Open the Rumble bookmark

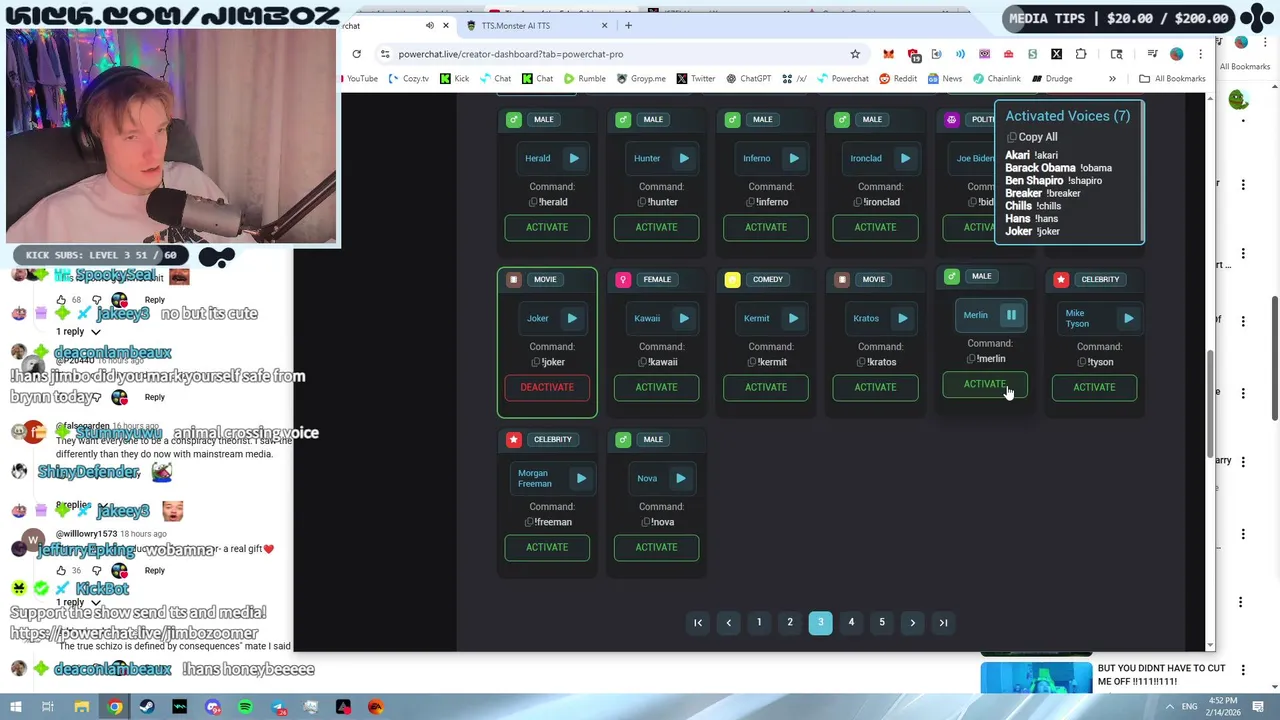click(585, 79)
